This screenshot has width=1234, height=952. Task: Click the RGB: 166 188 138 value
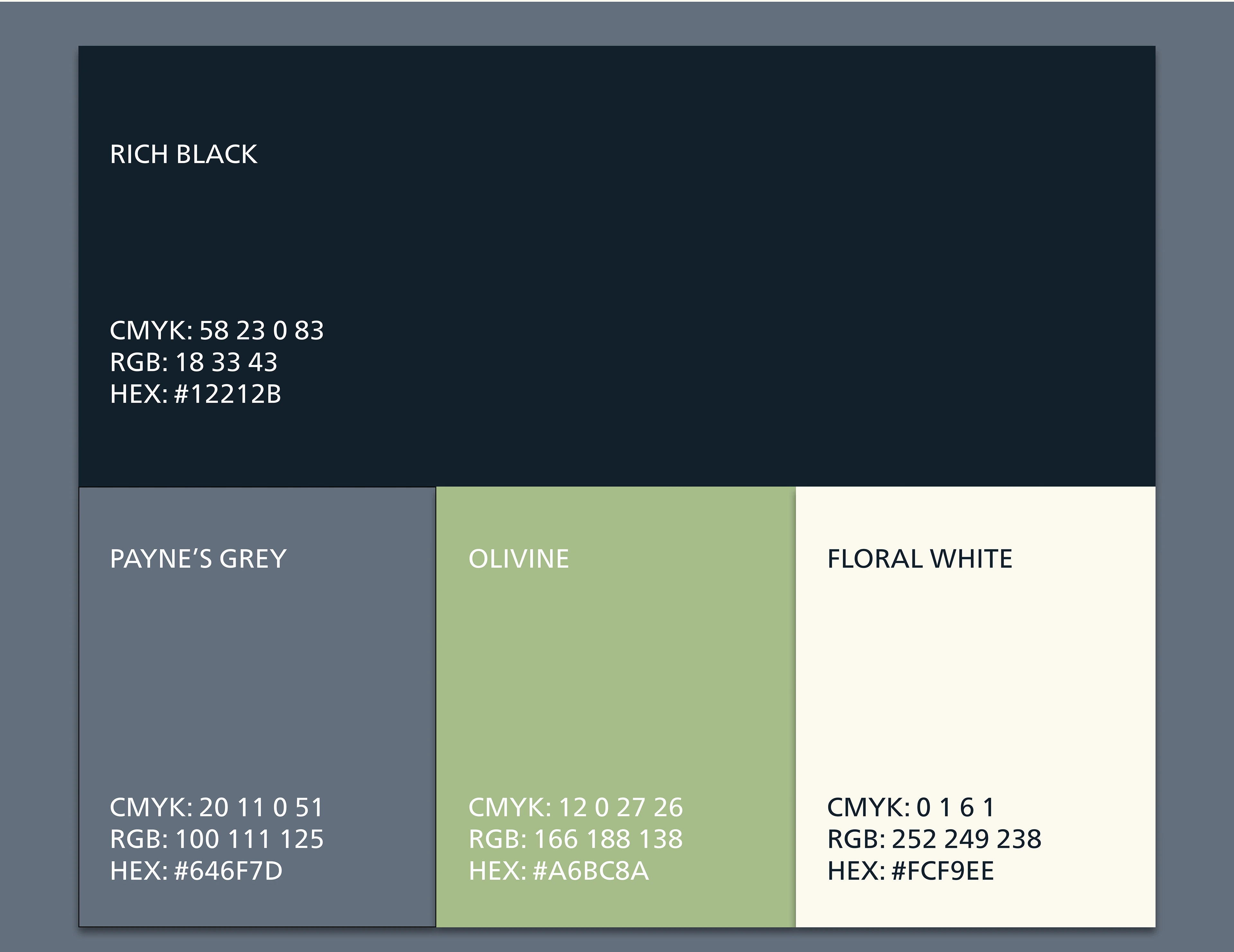575,839
